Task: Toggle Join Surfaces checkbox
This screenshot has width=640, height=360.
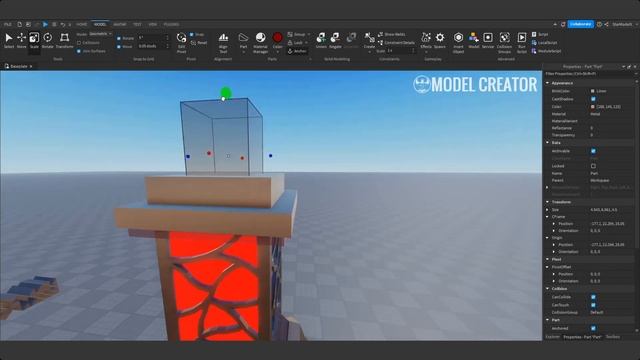Action: 79,51
